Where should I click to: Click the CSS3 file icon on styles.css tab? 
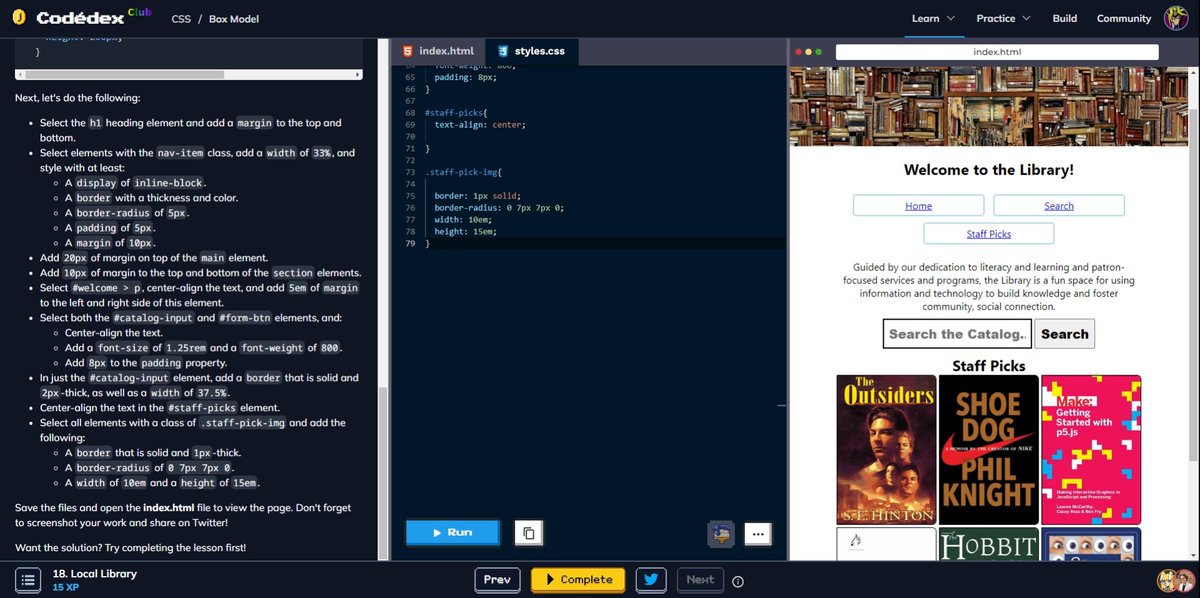pyautogui.click(x=502, y=51)
